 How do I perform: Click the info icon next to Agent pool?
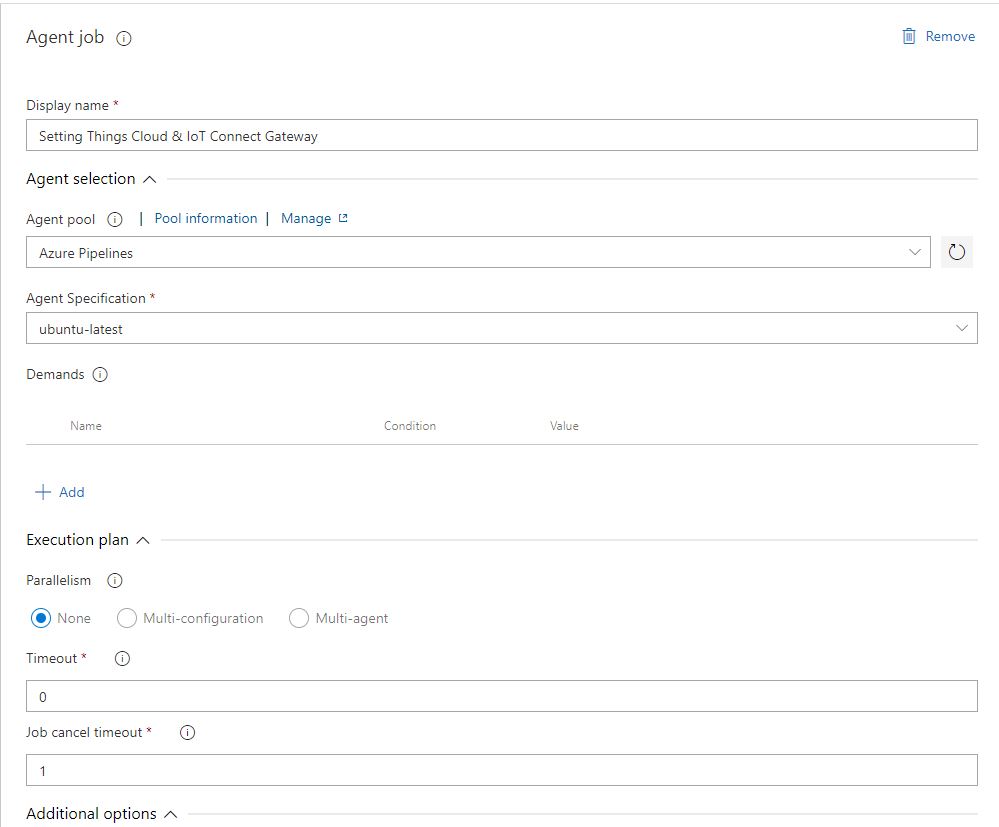click(114, 219)
